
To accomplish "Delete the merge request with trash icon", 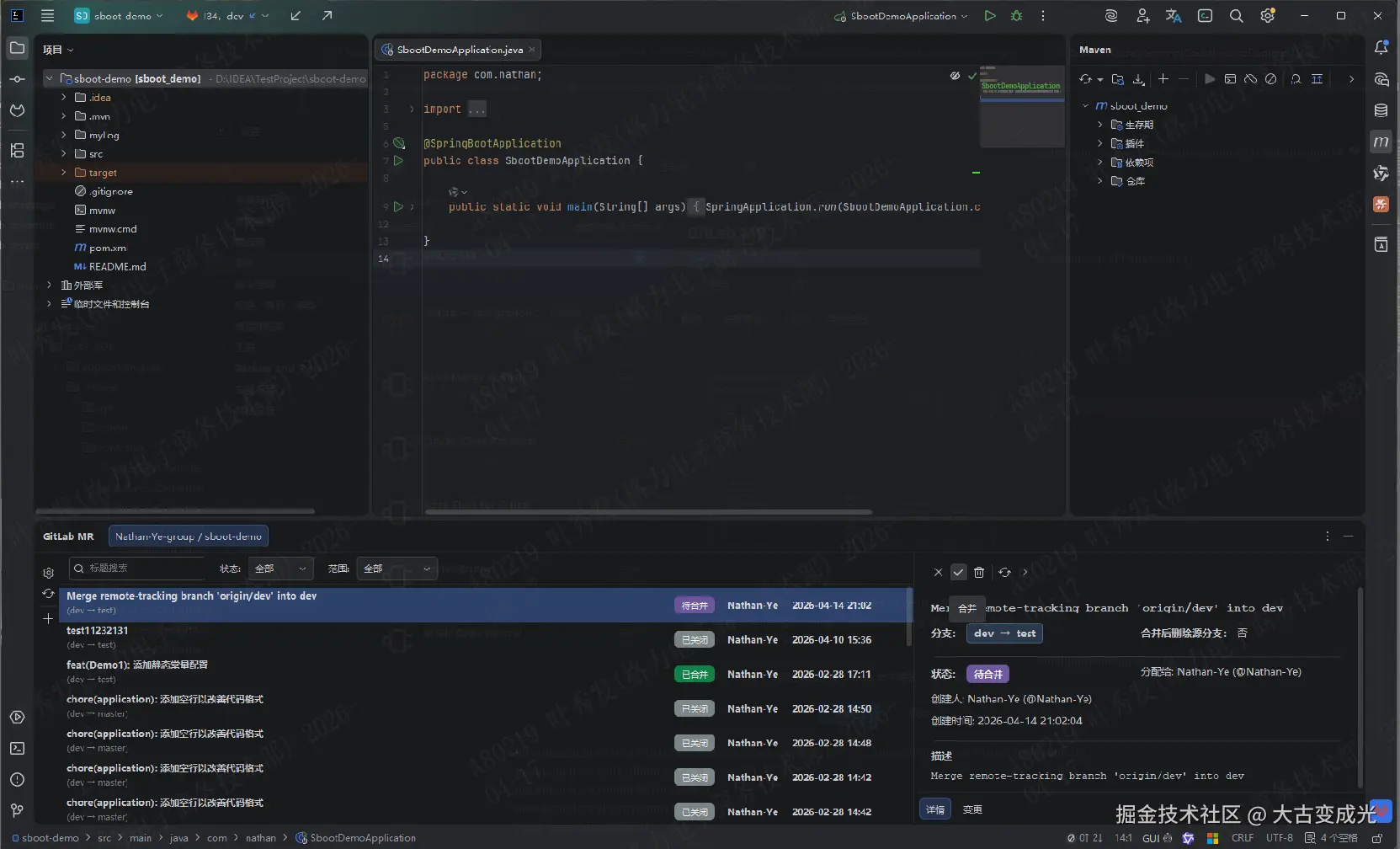I will click(979, 572).
